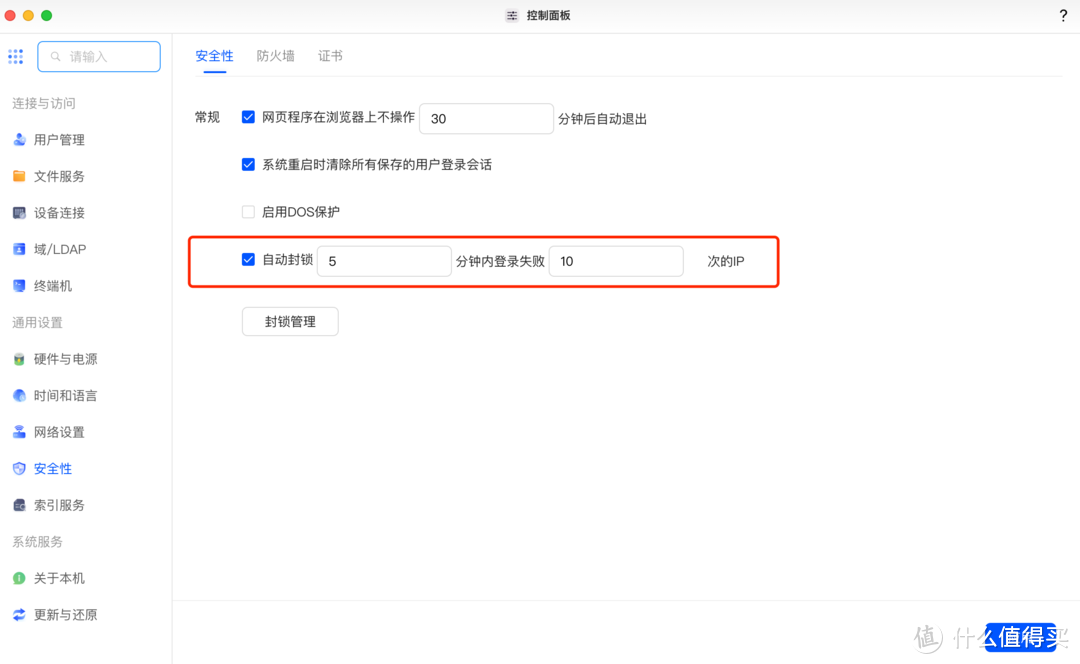1080x664 pixels.
Task: Select 索引服务 in the sidebar
Action: [x=60, y=504]
